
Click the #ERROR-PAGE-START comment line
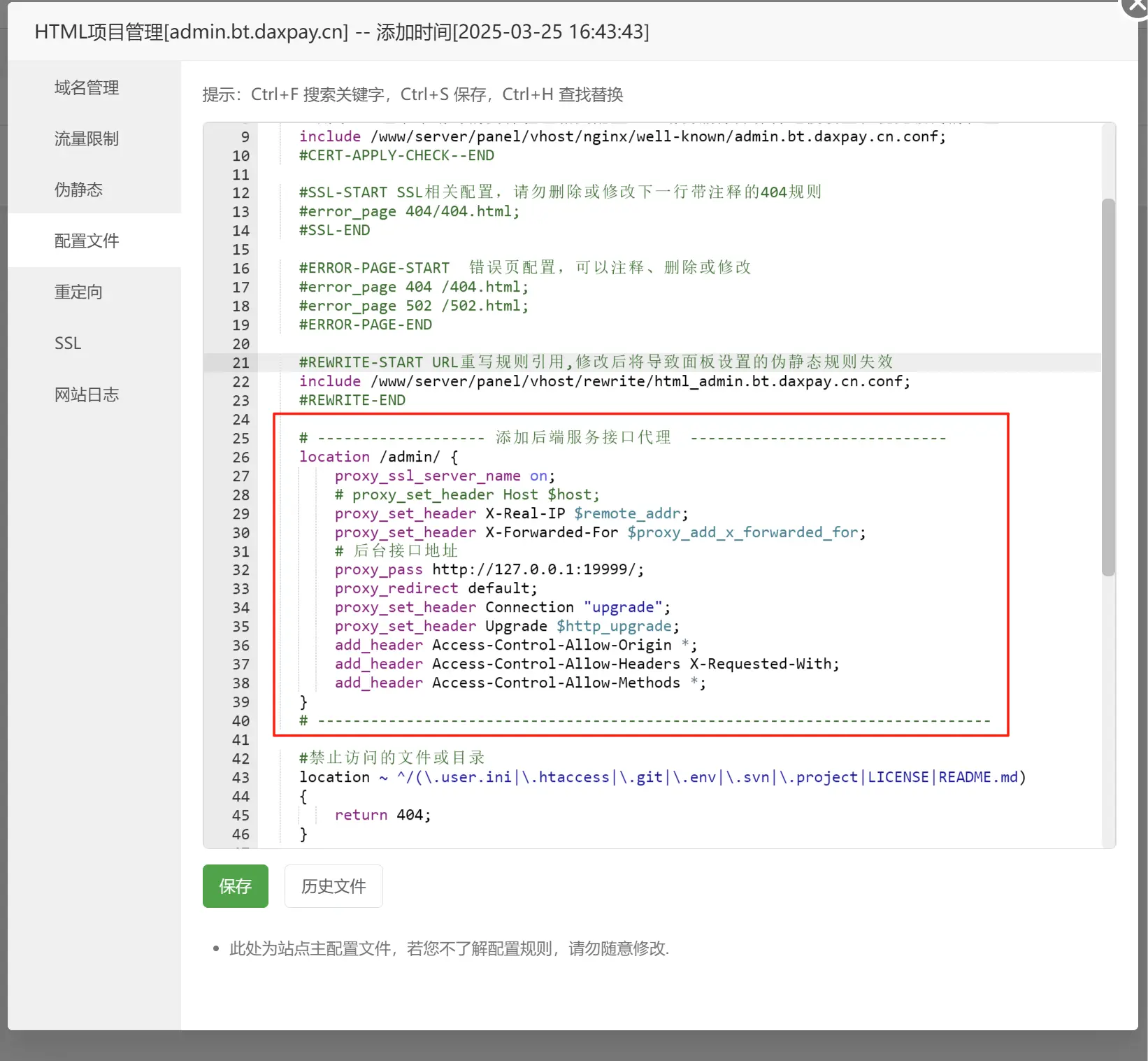pos(525,268)
